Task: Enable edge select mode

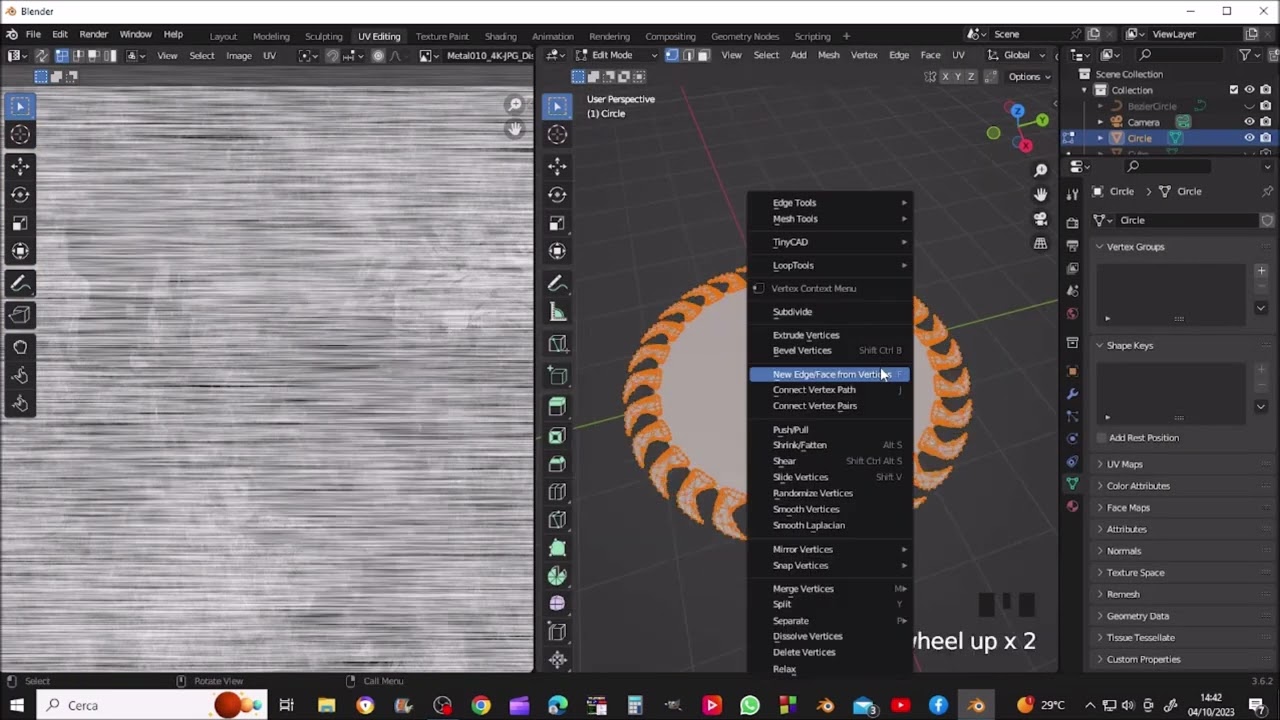Action: [x=687, y=55]
